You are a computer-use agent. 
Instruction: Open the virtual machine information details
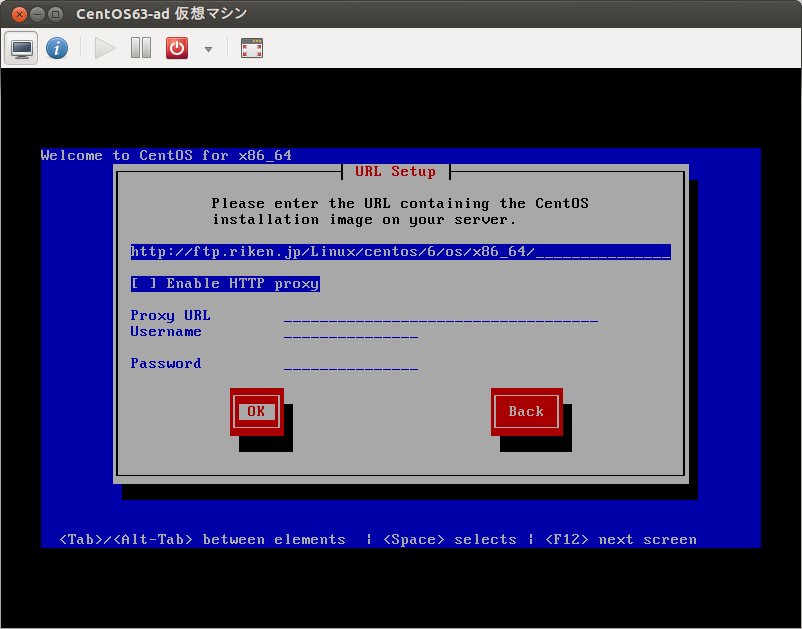(x=57, y=47)
